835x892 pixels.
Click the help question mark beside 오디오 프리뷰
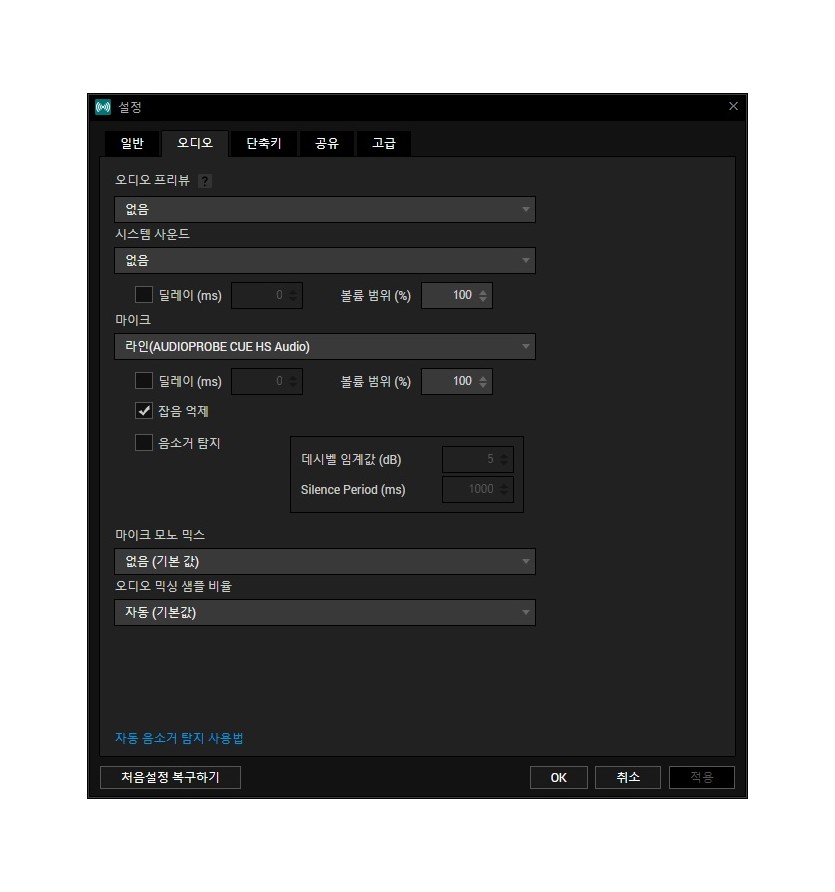pyautogui.click(x=205, y=181)
